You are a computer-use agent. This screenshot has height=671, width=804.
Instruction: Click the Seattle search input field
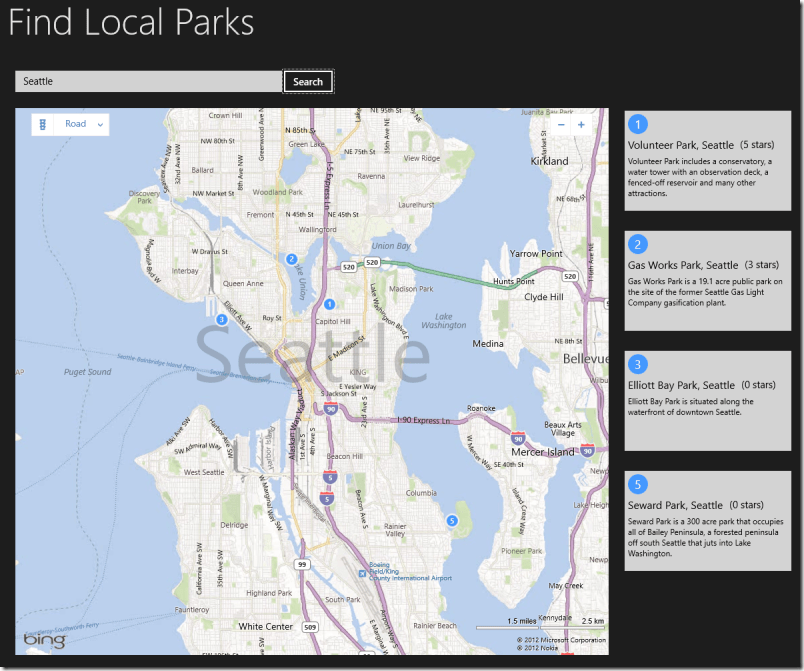point(148,81)
